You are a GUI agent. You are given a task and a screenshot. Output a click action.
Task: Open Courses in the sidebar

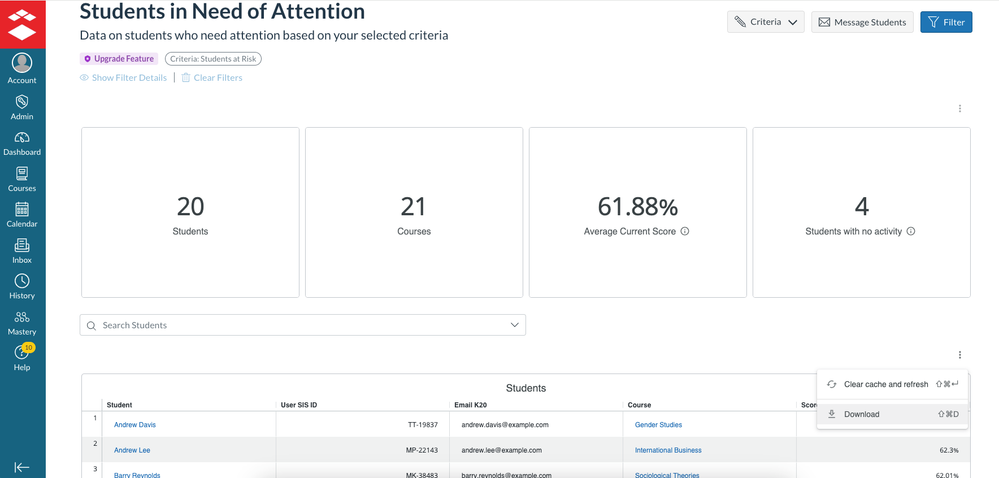[x=22, y=178]
